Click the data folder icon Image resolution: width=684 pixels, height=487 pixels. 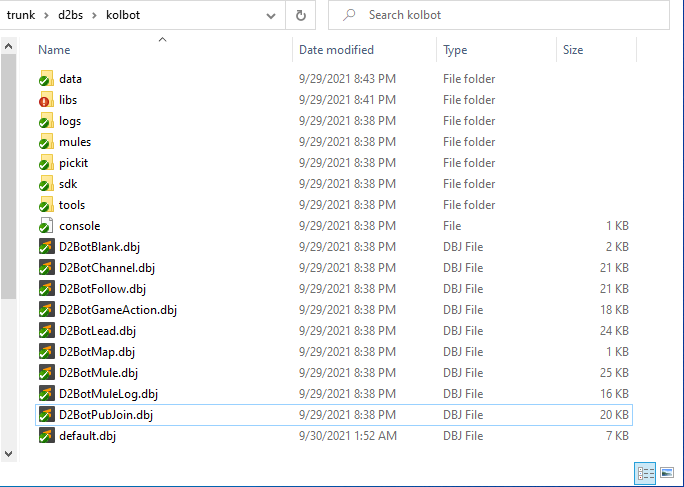point(46,79)
